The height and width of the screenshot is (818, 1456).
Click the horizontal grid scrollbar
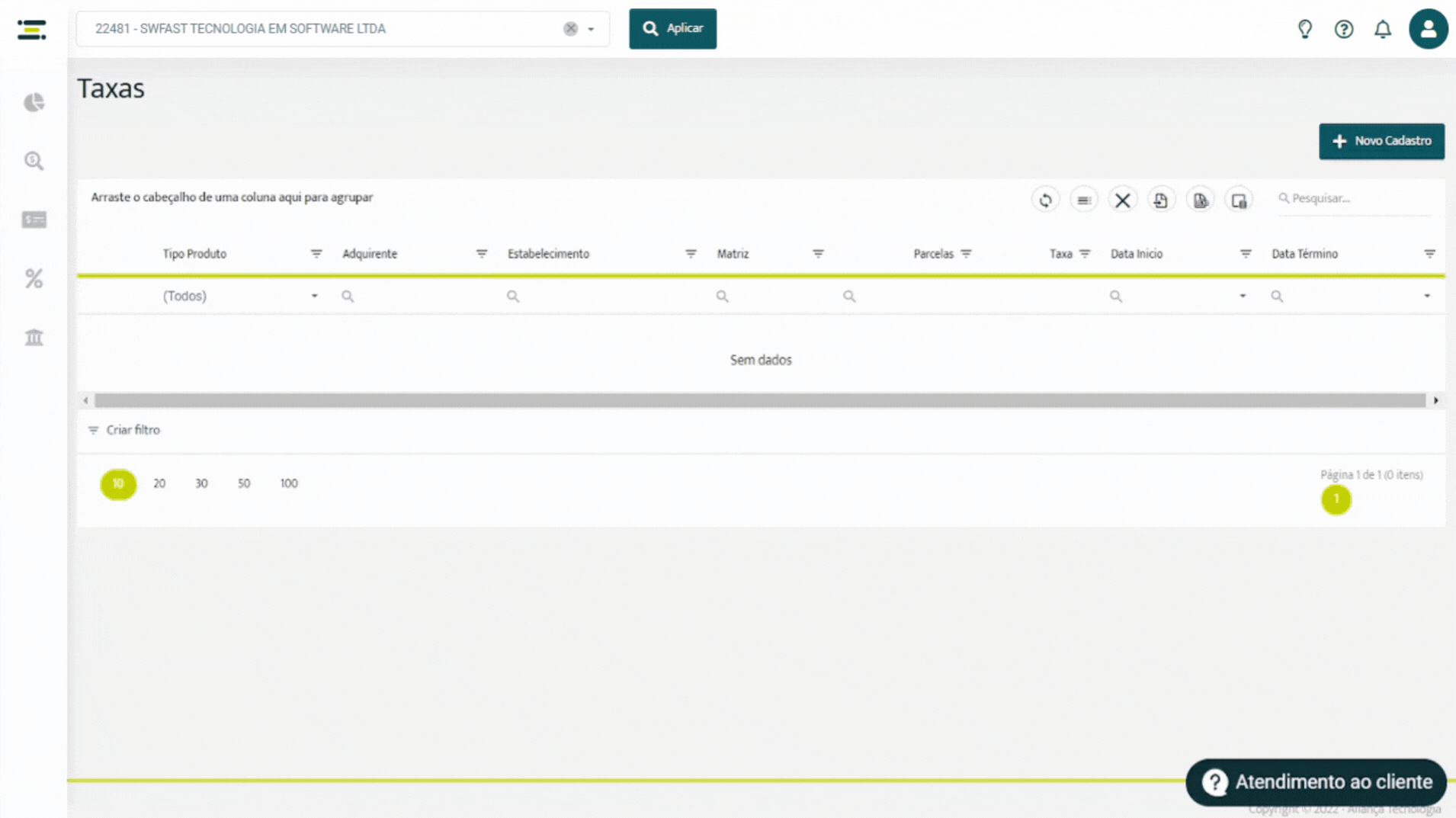pyautogui.click(x=760, y=400)
